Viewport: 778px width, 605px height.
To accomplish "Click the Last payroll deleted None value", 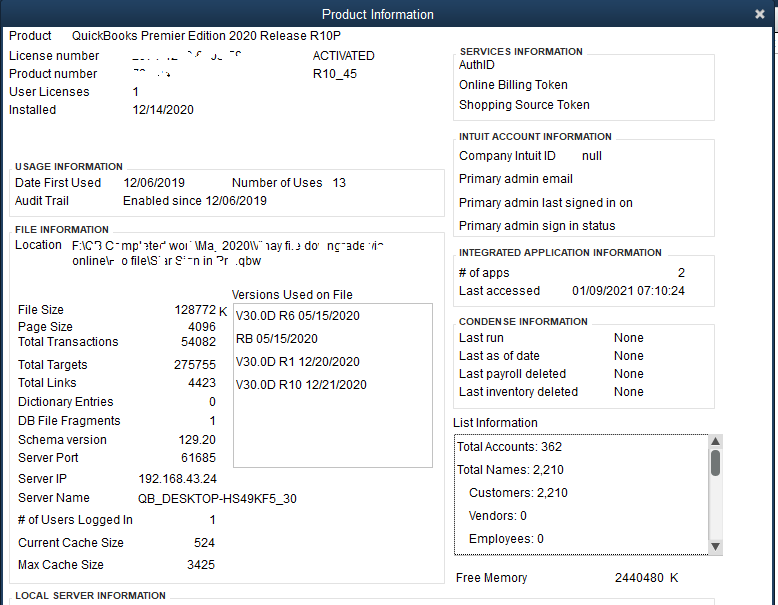I will 629,374.
